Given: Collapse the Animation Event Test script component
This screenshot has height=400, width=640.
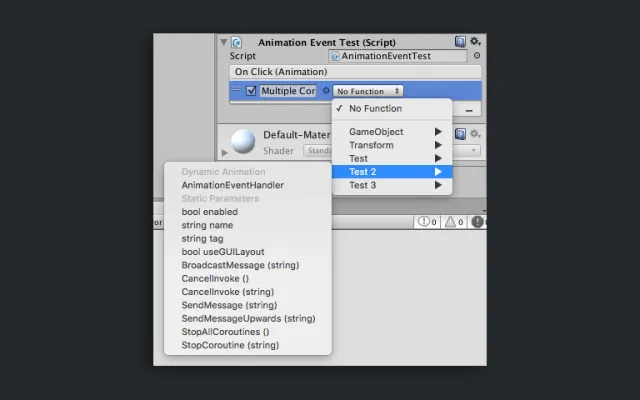Looking at the screenshot, I should click(x=223, y=42).
